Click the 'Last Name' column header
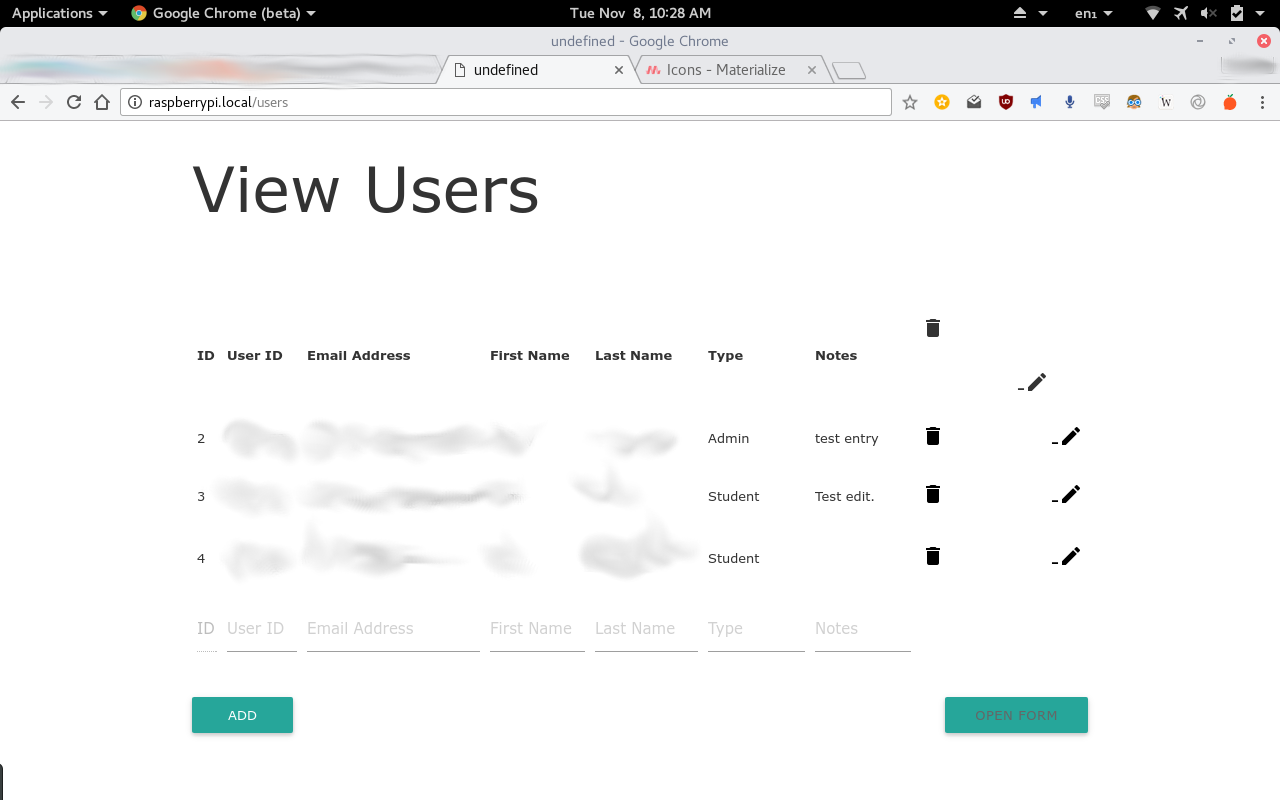The image size is (1280, 800). (x=633, y=355)
